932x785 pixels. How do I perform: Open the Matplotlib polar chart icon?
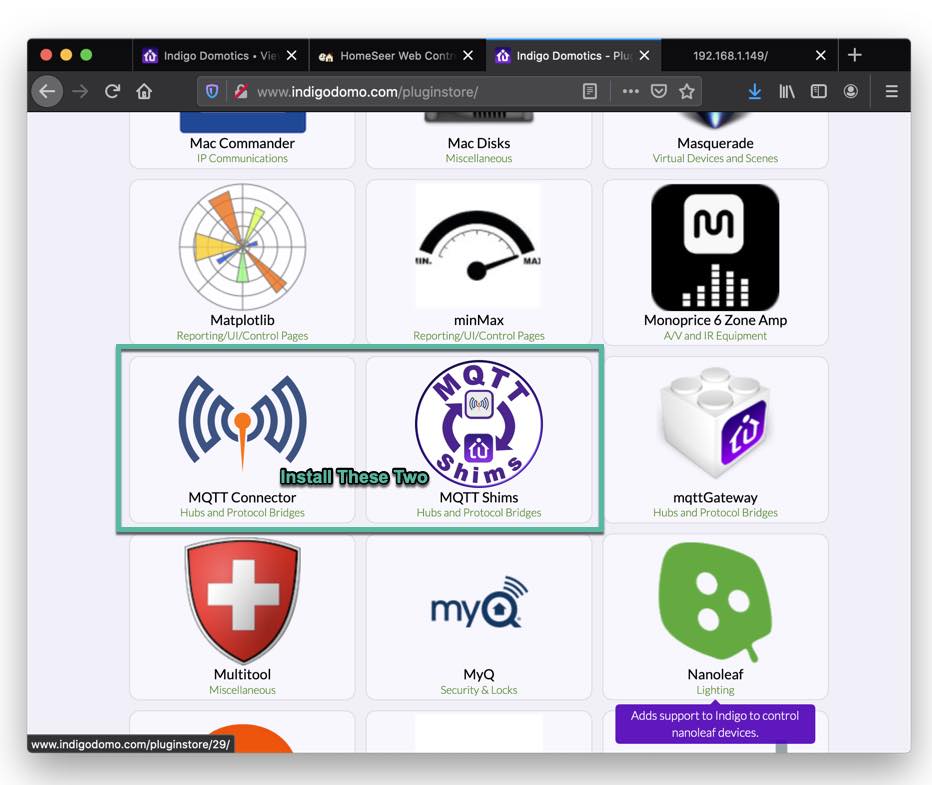243,247
